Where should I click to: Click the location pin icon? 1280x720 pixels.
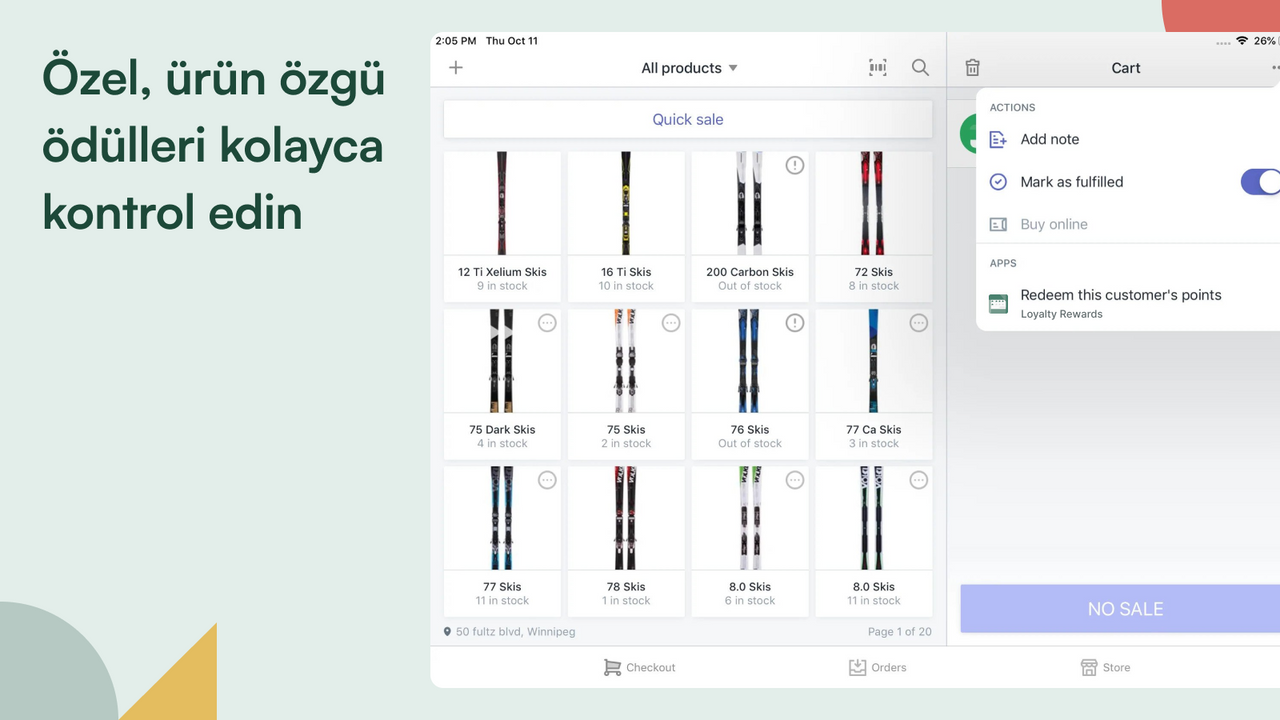[x=448, y=632]
